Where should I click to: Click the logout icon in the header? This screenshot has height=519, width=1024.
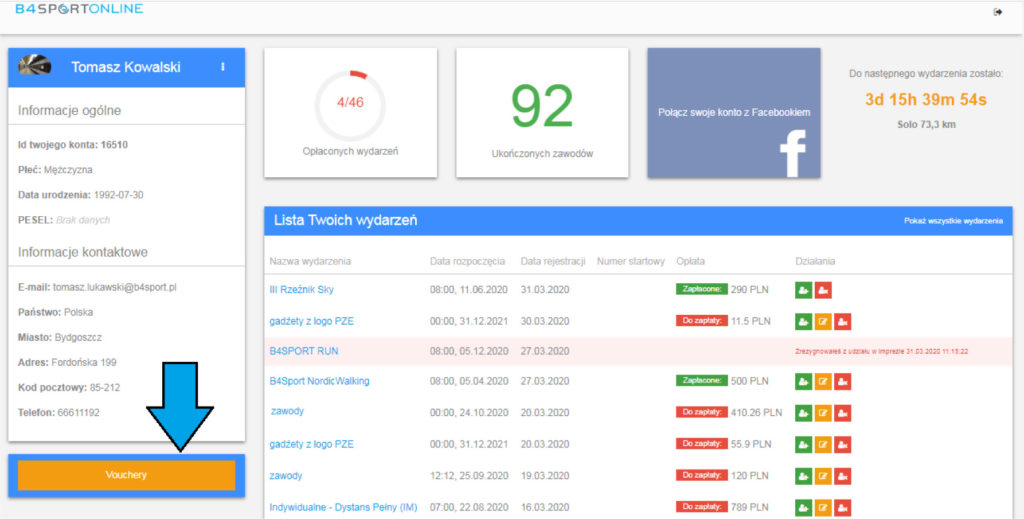click(x=998, y=12)
